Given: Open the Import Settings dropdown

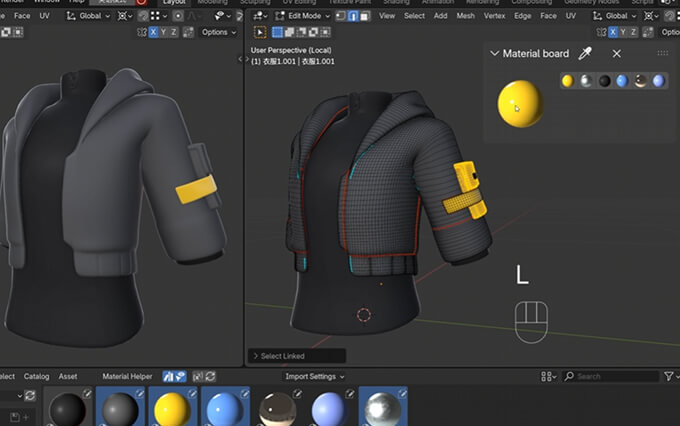Looking at the screenshot, I should click(x=315, y=376).
